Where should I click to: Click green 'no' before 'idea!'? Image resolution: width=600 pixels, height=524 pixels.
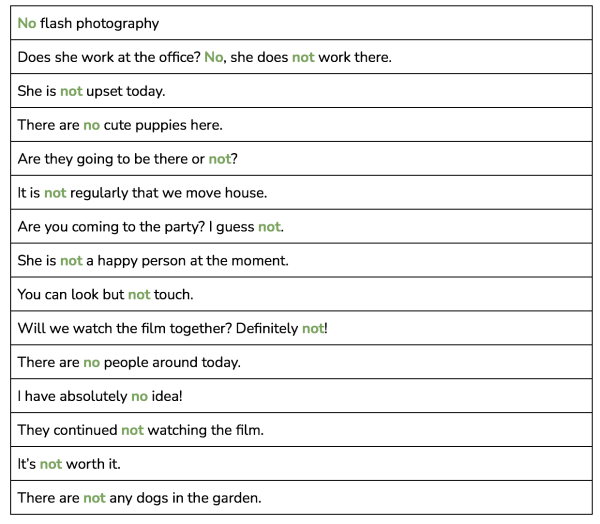pyautogui.click(x=139, y=396)
